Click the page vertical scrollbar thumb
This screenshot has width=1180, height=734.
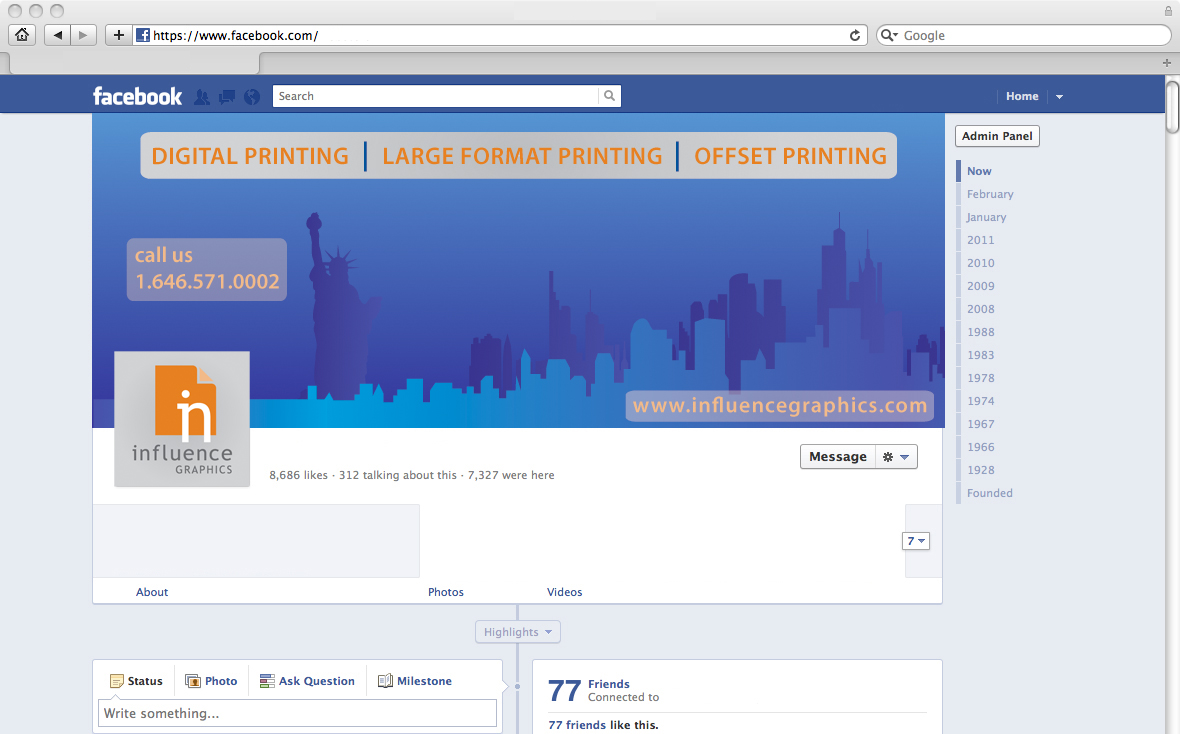coord(1172,107)
